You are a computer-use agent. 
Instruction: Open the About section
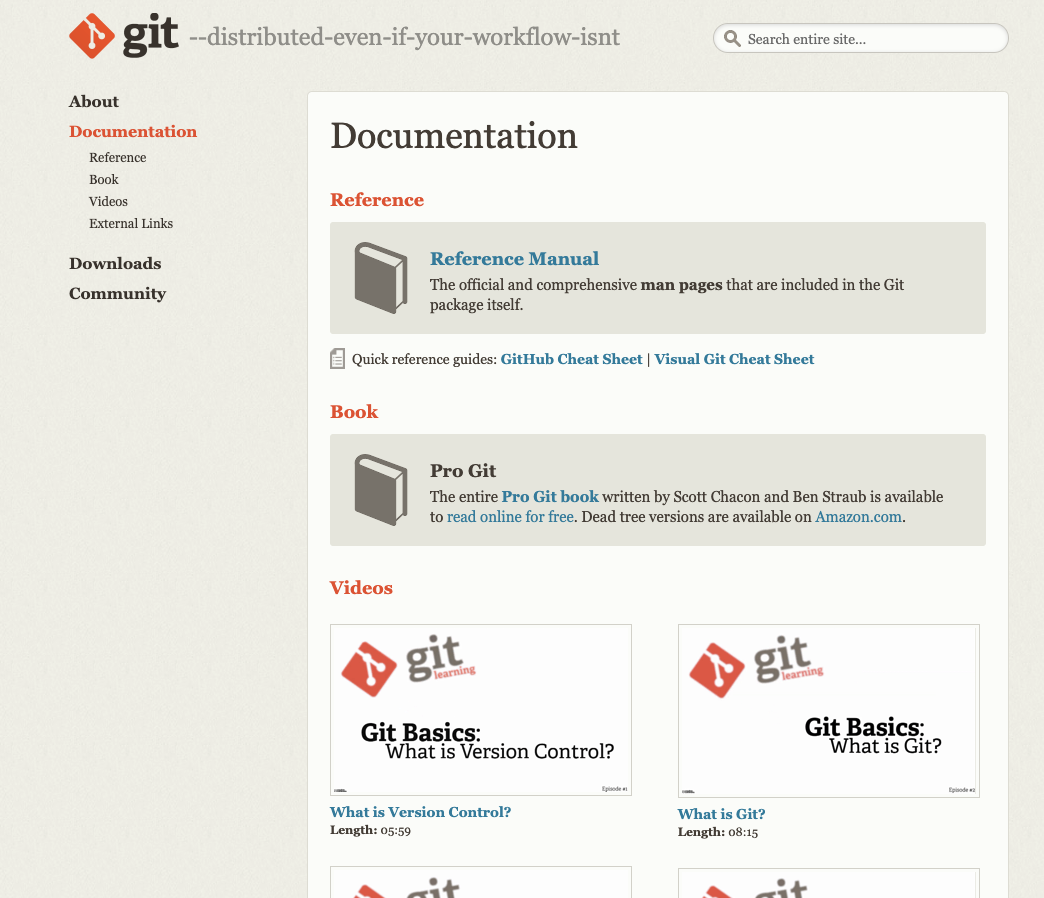tap(94, 102)
